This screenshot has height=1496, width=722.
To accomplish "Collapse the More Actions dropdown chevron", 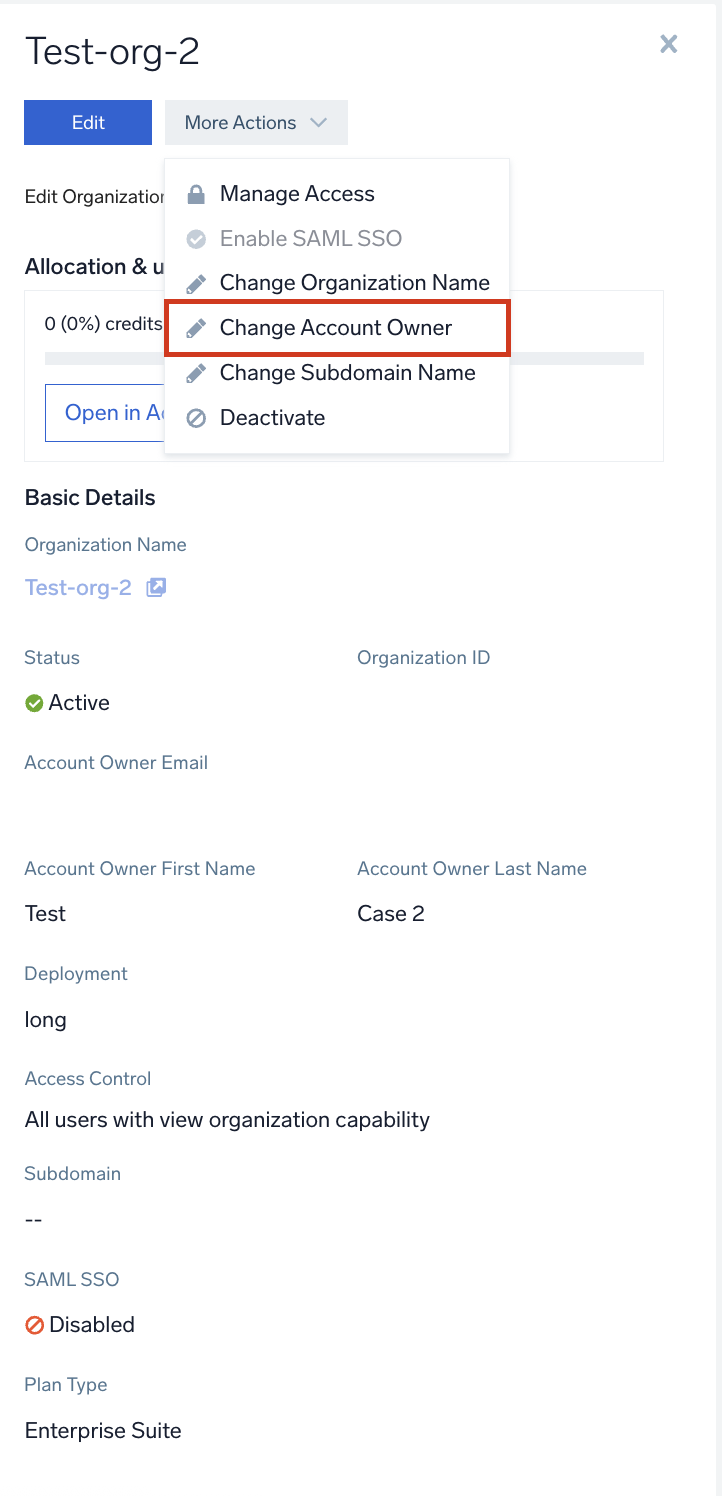I will point(318,122).
